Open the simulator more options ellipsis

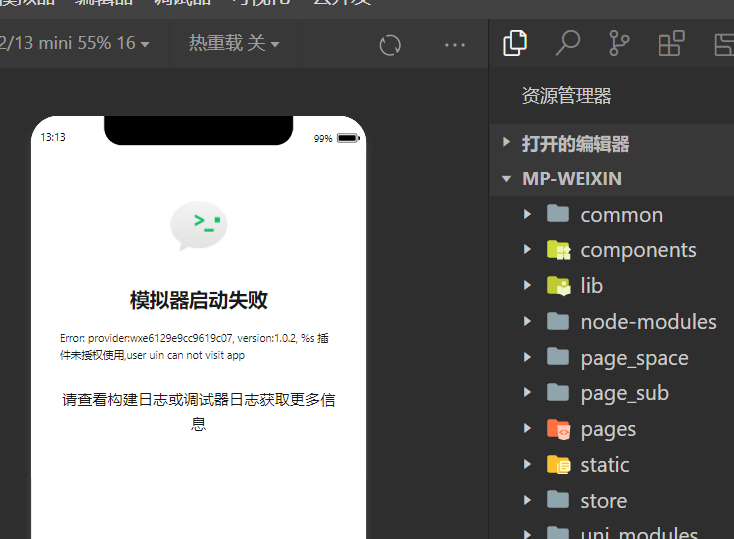pos(455,45)
